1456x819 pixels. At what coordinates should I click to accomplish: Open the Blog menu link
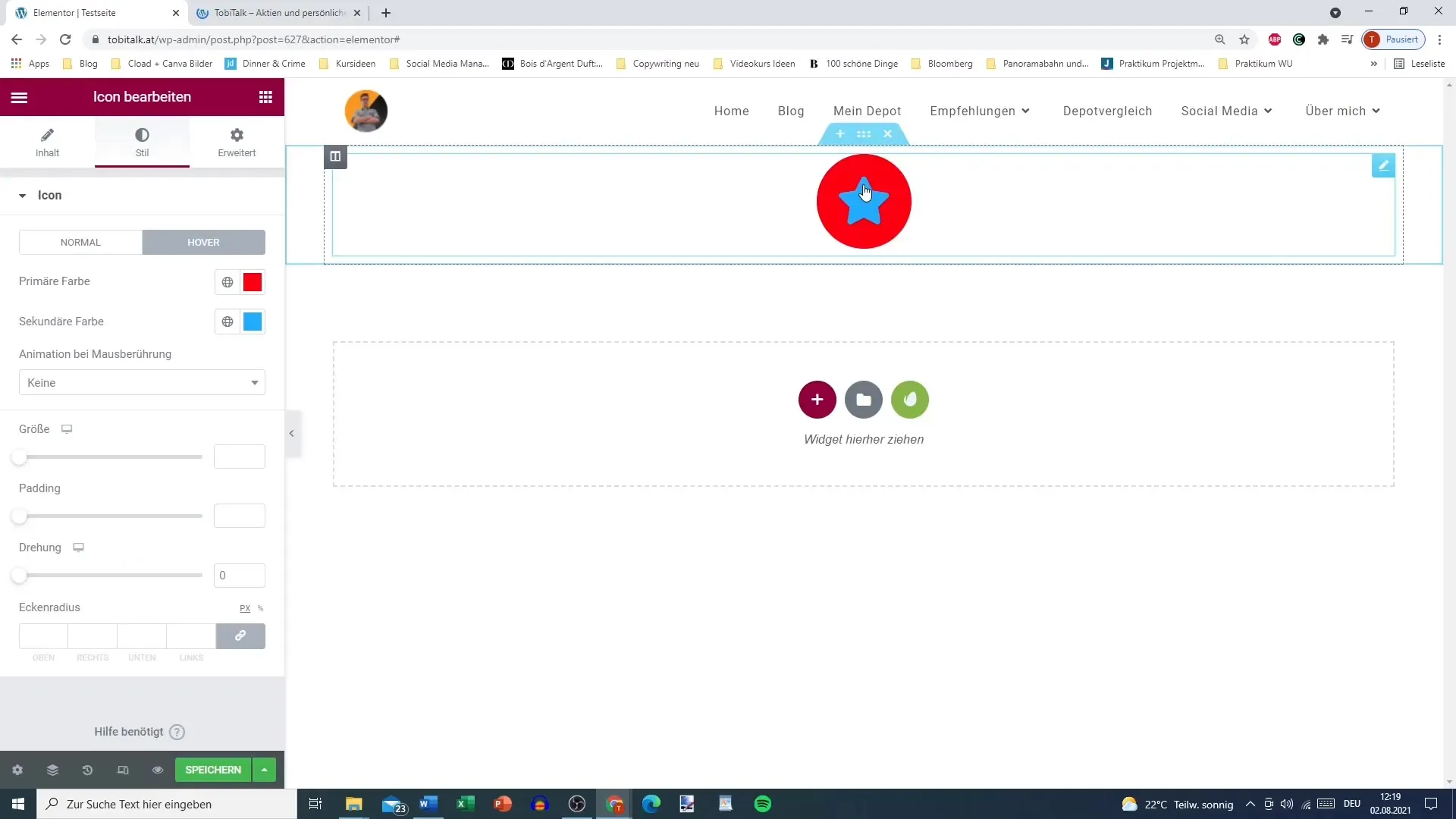pyautogui.click(x=791, y=111)
